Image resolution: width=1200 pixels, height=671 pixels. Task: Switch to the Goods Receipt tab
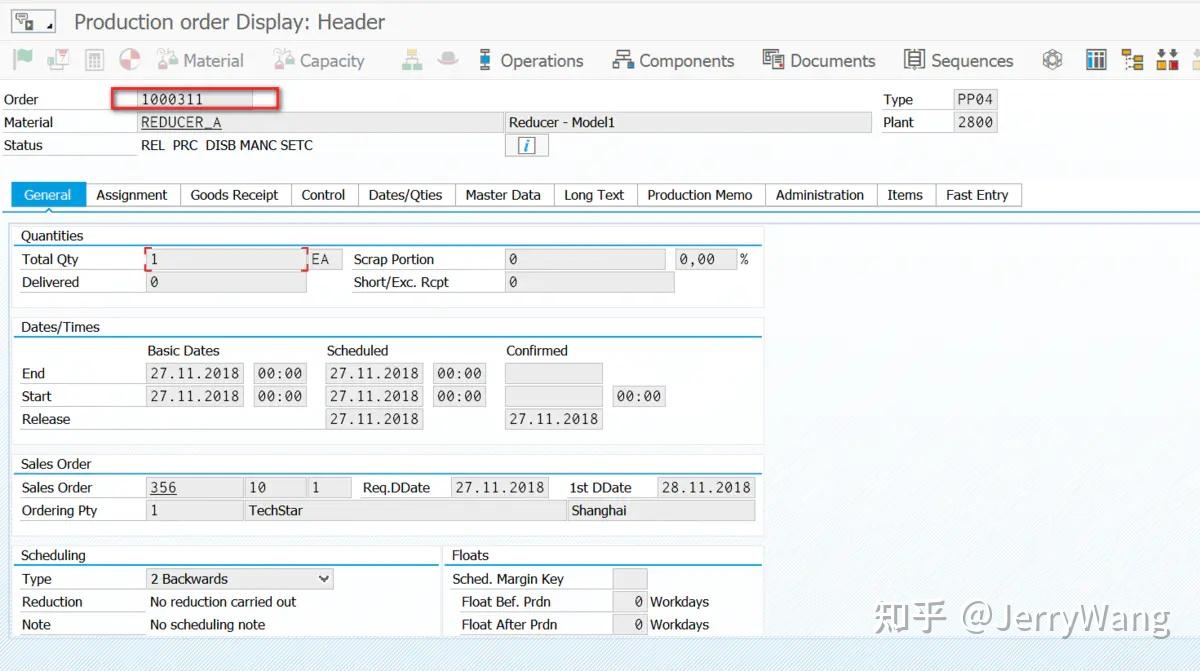tap(234, 194)
